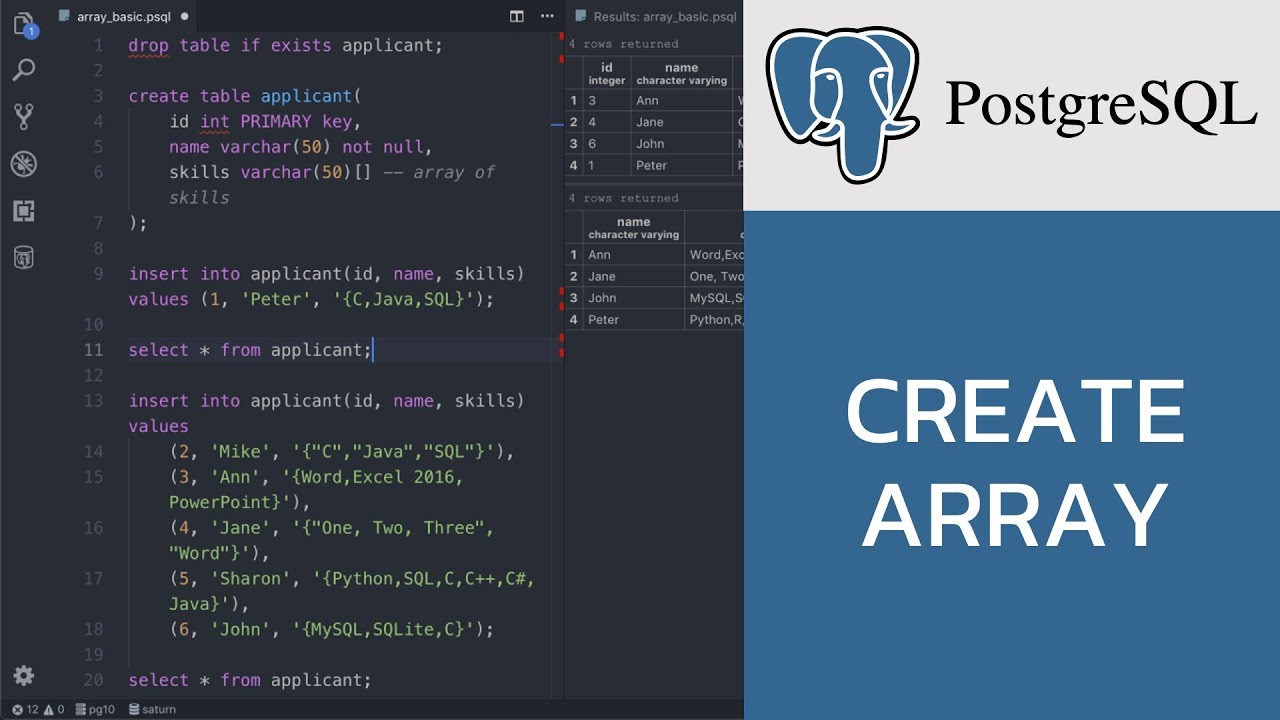The image size is (1280, 720).
Task: Click 'select * from applicant;' on line 20
Action: (x=250, y=680)
